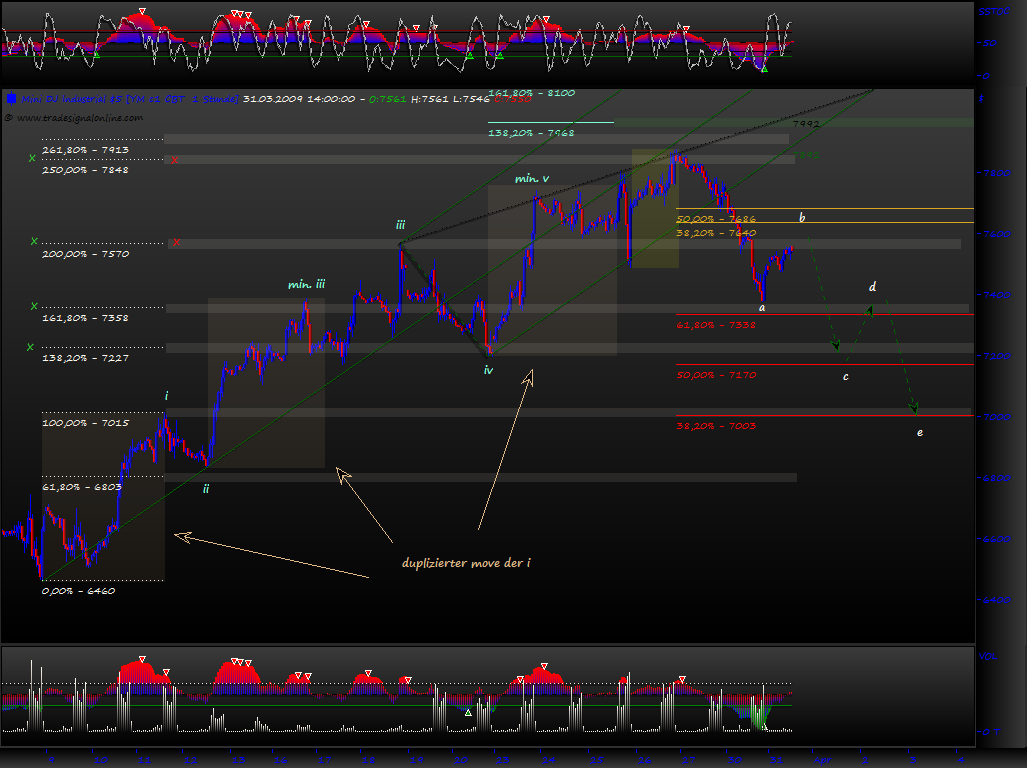Viewport: 1027px width, 768px height.
Task: Click the Apr label on the date axis
Action: pos(823,760)
